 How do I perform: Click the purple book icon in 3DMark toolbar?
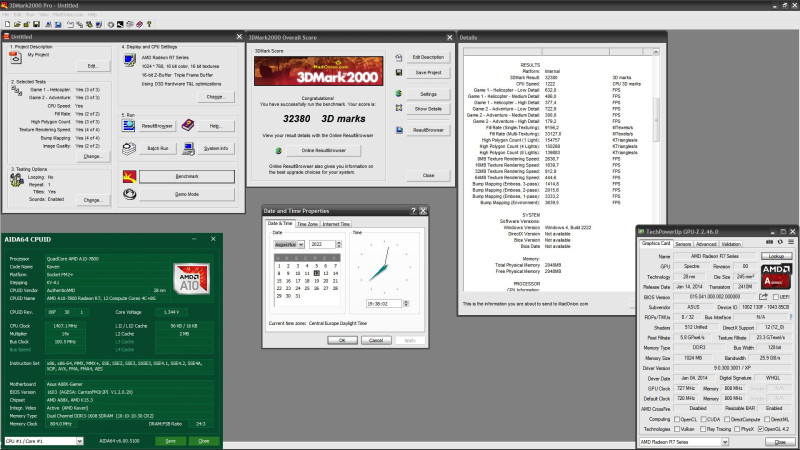pos(139,24)
